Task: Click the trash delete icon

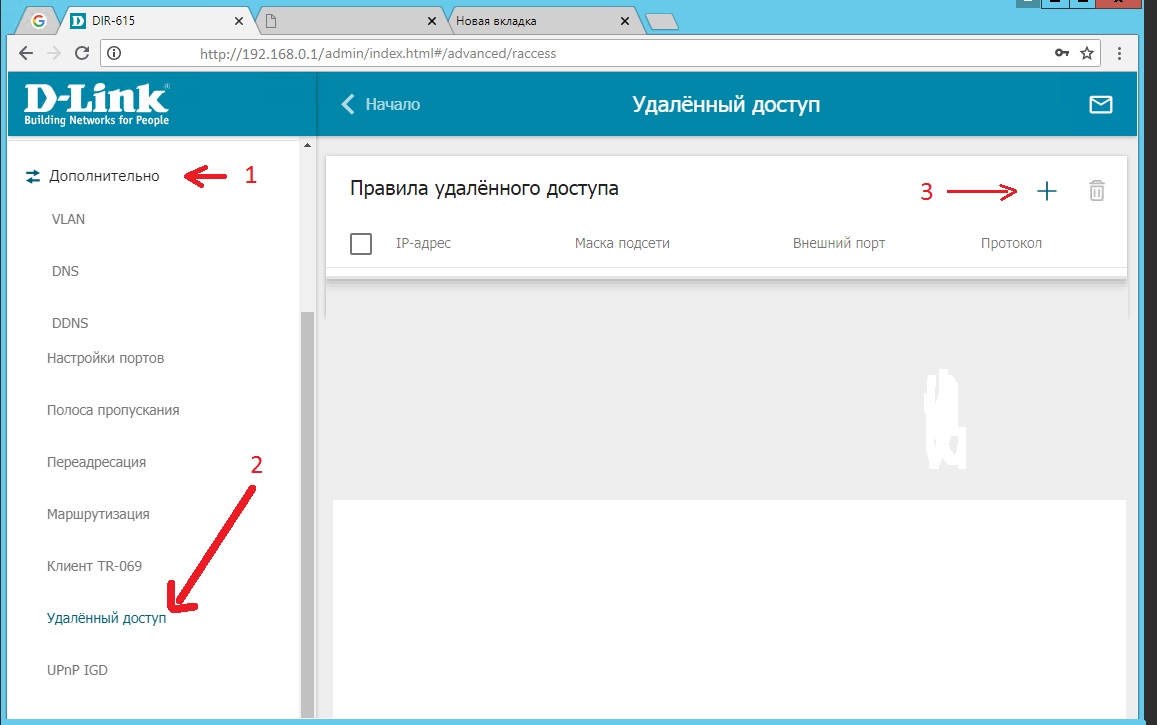Action: [x=1096, y=191]
